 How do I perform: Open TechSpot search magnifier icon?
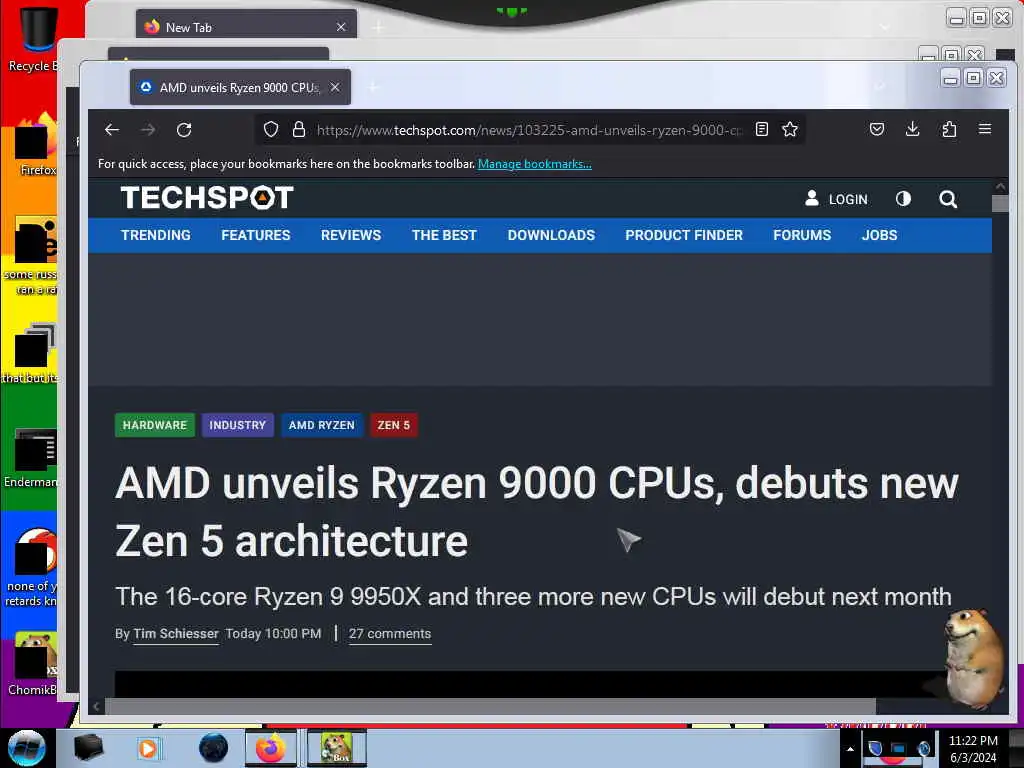[x=948, y=199]
